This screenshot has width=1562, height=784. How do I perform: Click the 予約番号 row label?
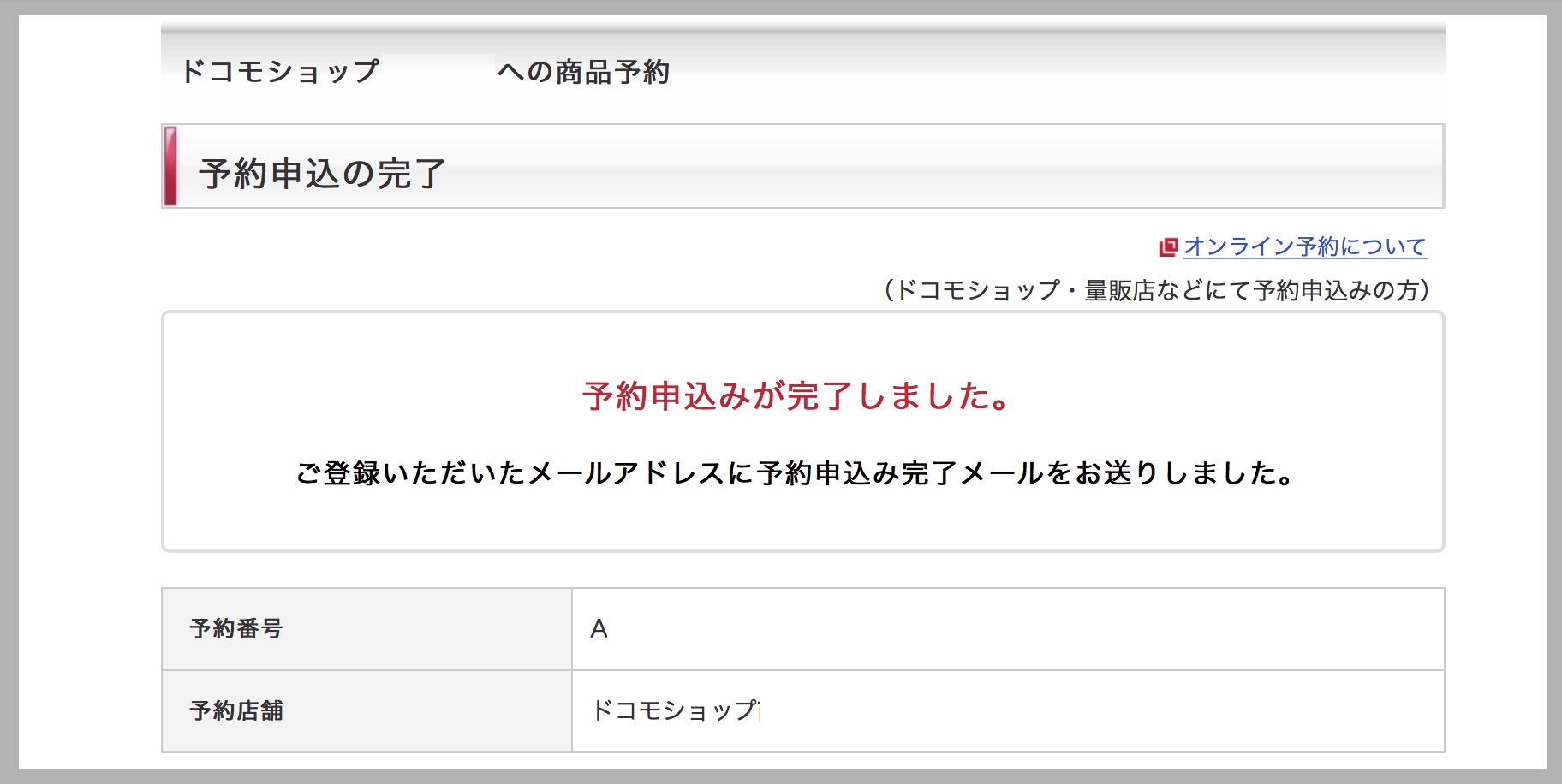point(236,628)
